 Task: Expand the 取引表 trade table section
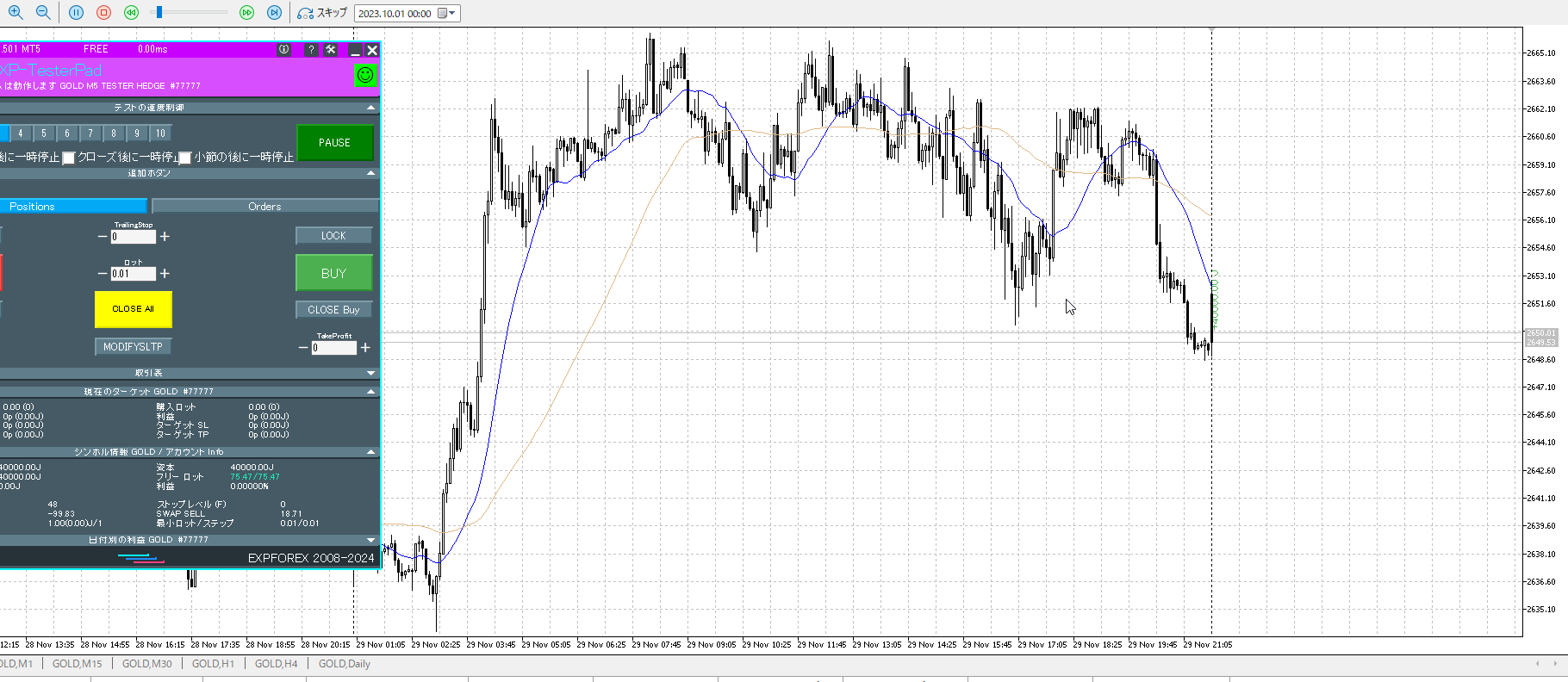coord(371,373)
